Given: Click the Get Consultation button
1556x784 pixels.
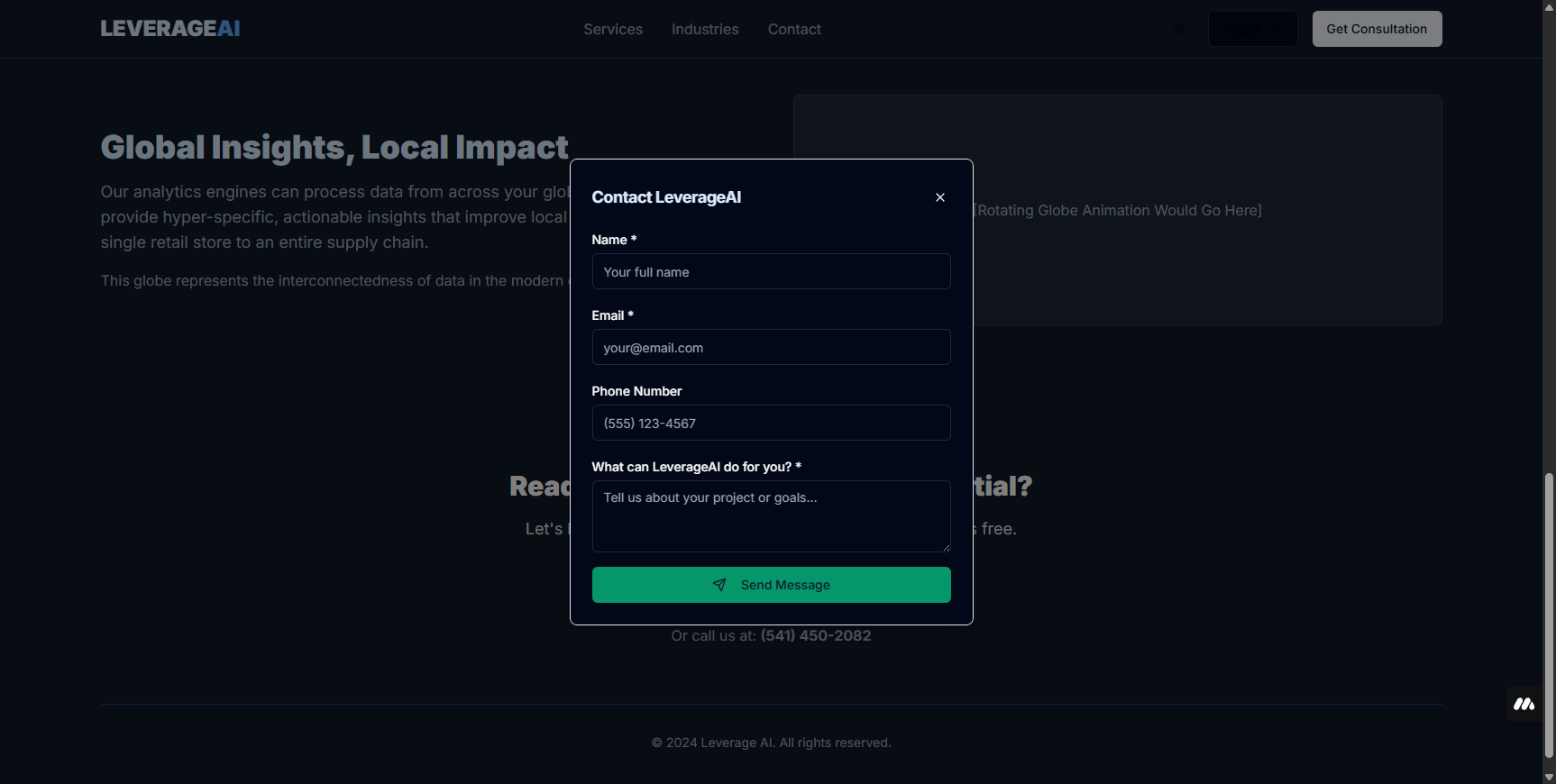Looking at the screenshot, I should point(1376,29).
